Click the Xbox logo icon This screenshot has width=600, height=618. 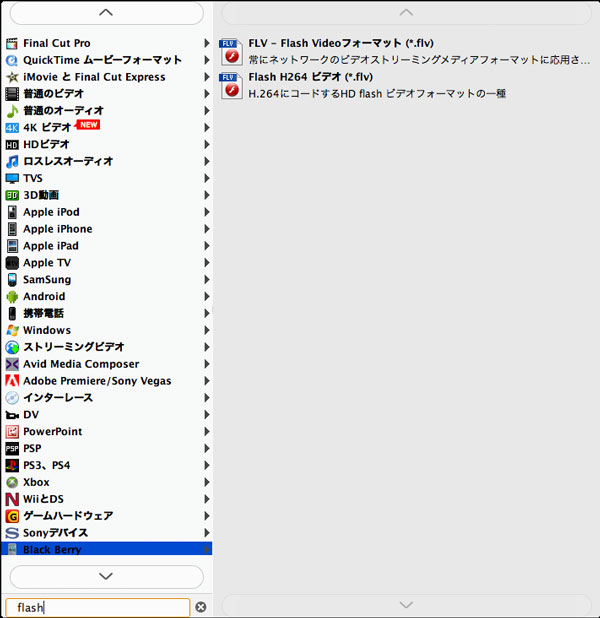coord(12,482)
